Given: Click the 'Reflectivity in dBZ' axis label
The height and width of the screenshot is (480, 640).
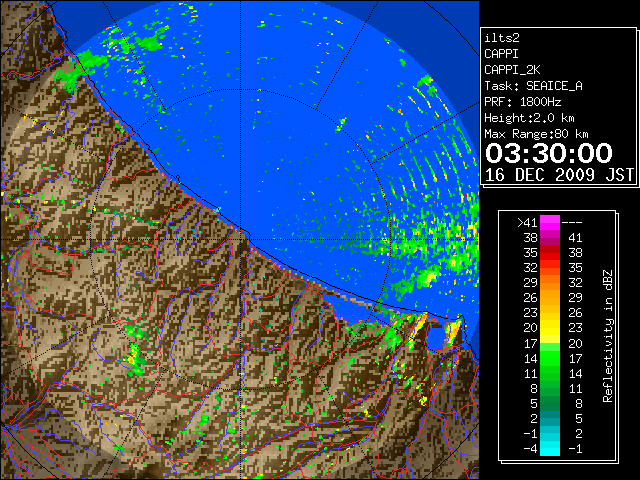Looking at the screenshot, I should (608, 336).
